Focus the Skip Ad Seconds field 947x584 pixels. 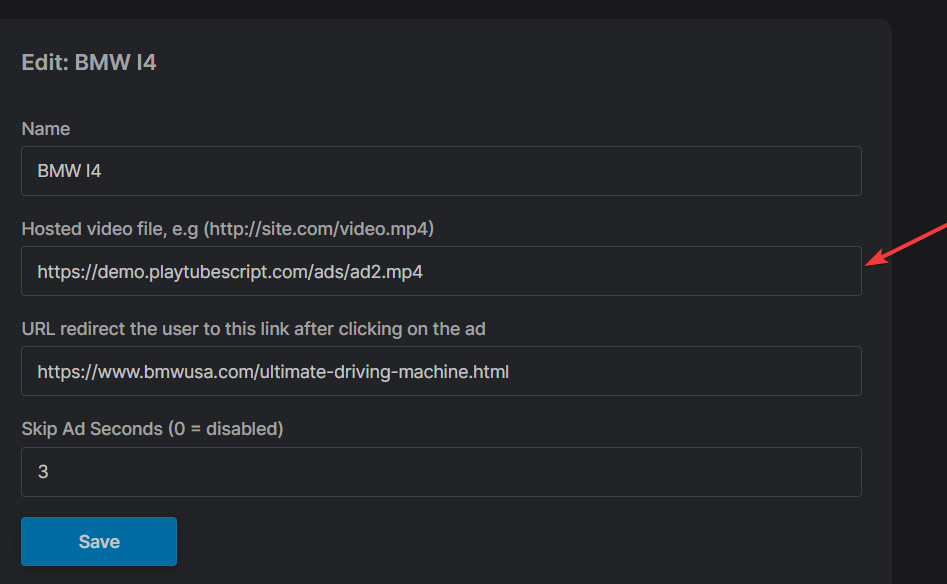click(440, 472)
